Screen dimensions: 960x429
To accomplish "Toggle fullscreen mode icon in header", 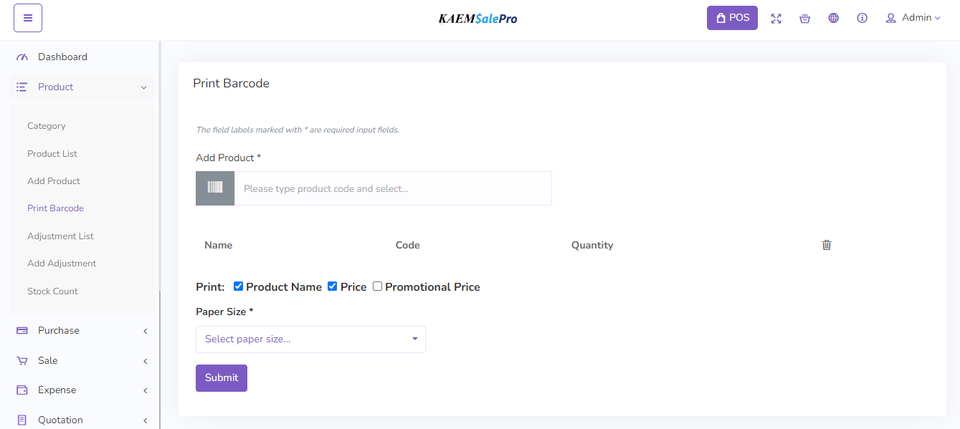I will 776,18.
